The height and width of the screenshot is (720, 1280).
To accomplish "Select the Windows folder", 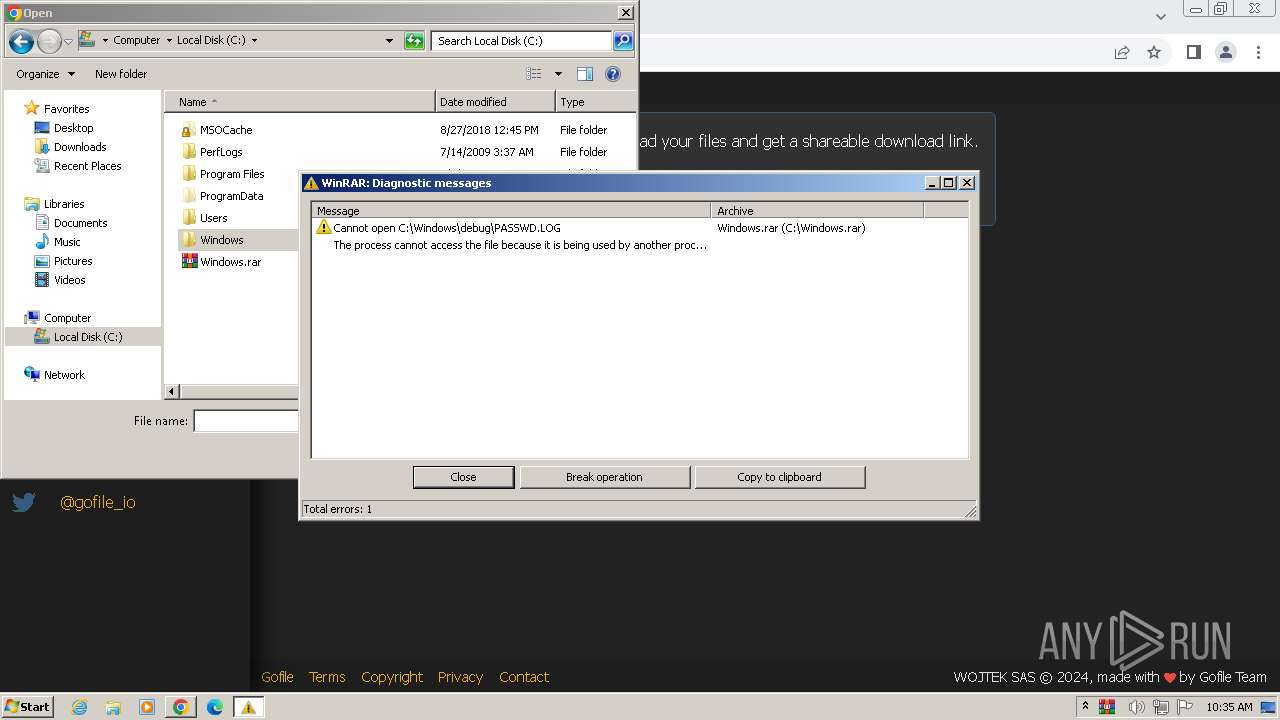I will tap(221, 240).
